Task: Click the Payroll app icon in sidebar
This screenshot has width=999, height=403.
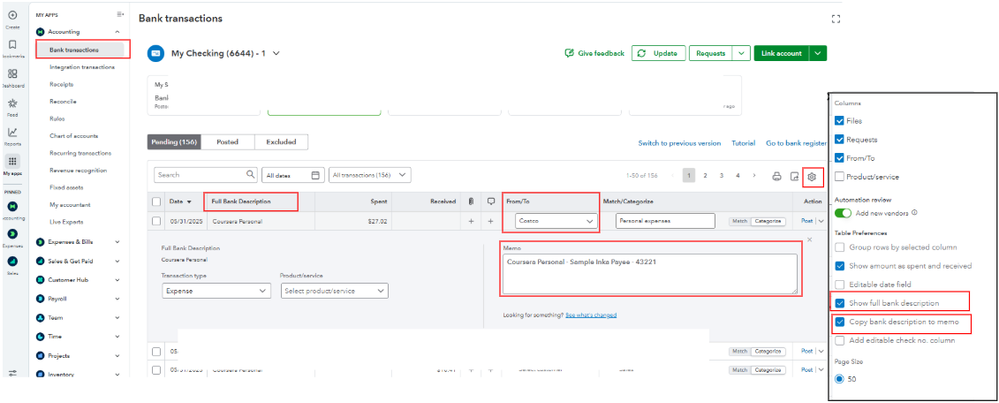Action: tap(40, 299)
